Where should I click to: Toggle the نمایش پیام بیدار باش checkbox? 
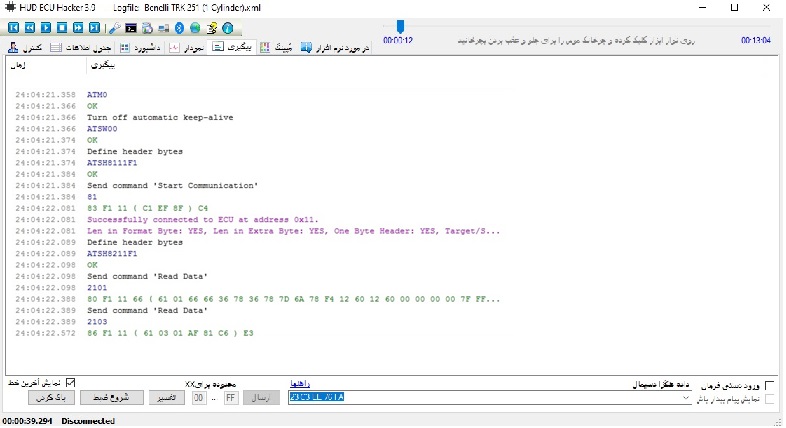point(769,399)
